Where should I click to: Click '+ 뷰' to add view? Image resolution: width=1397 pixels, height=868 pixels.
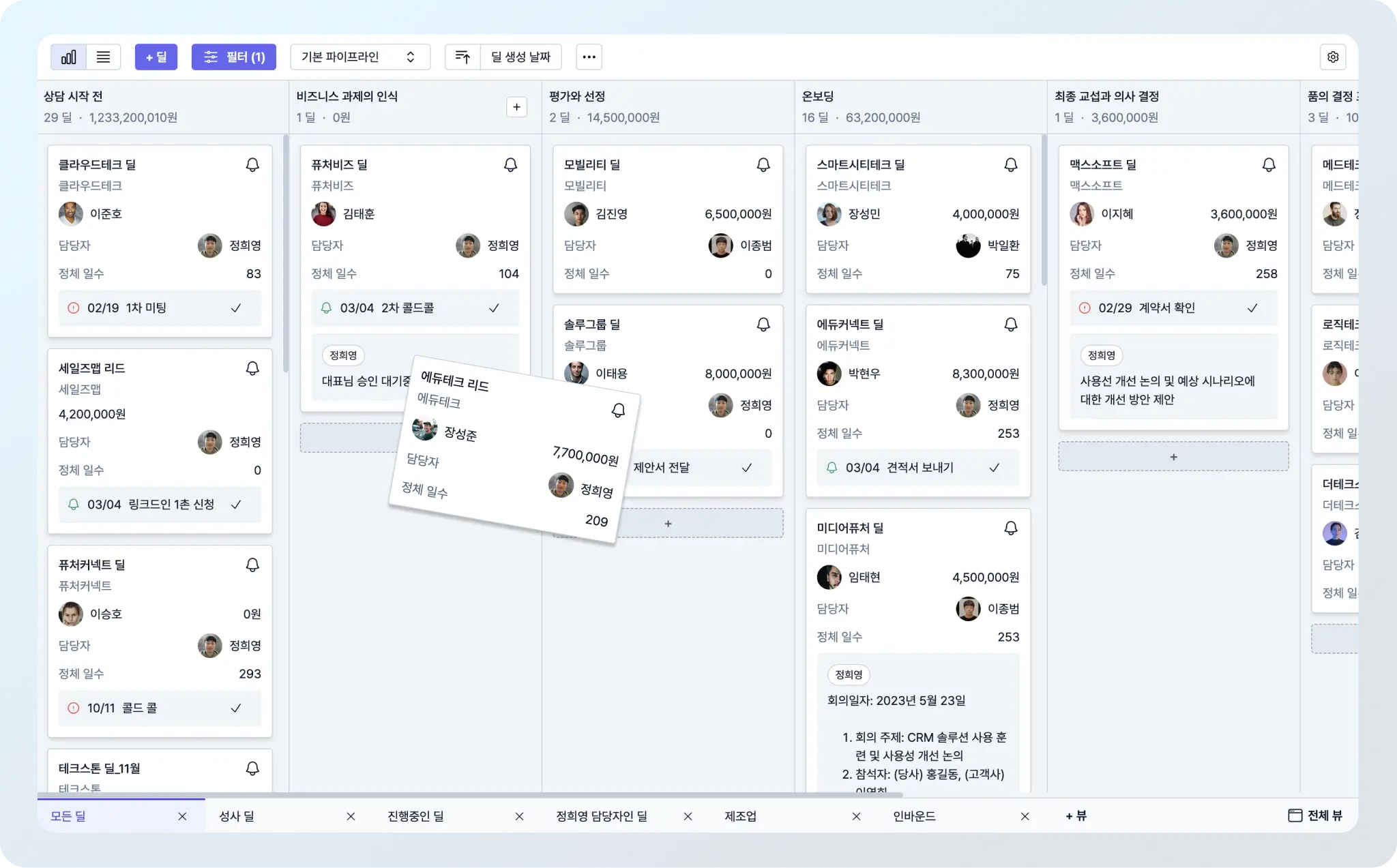(x=1076, y=816)
